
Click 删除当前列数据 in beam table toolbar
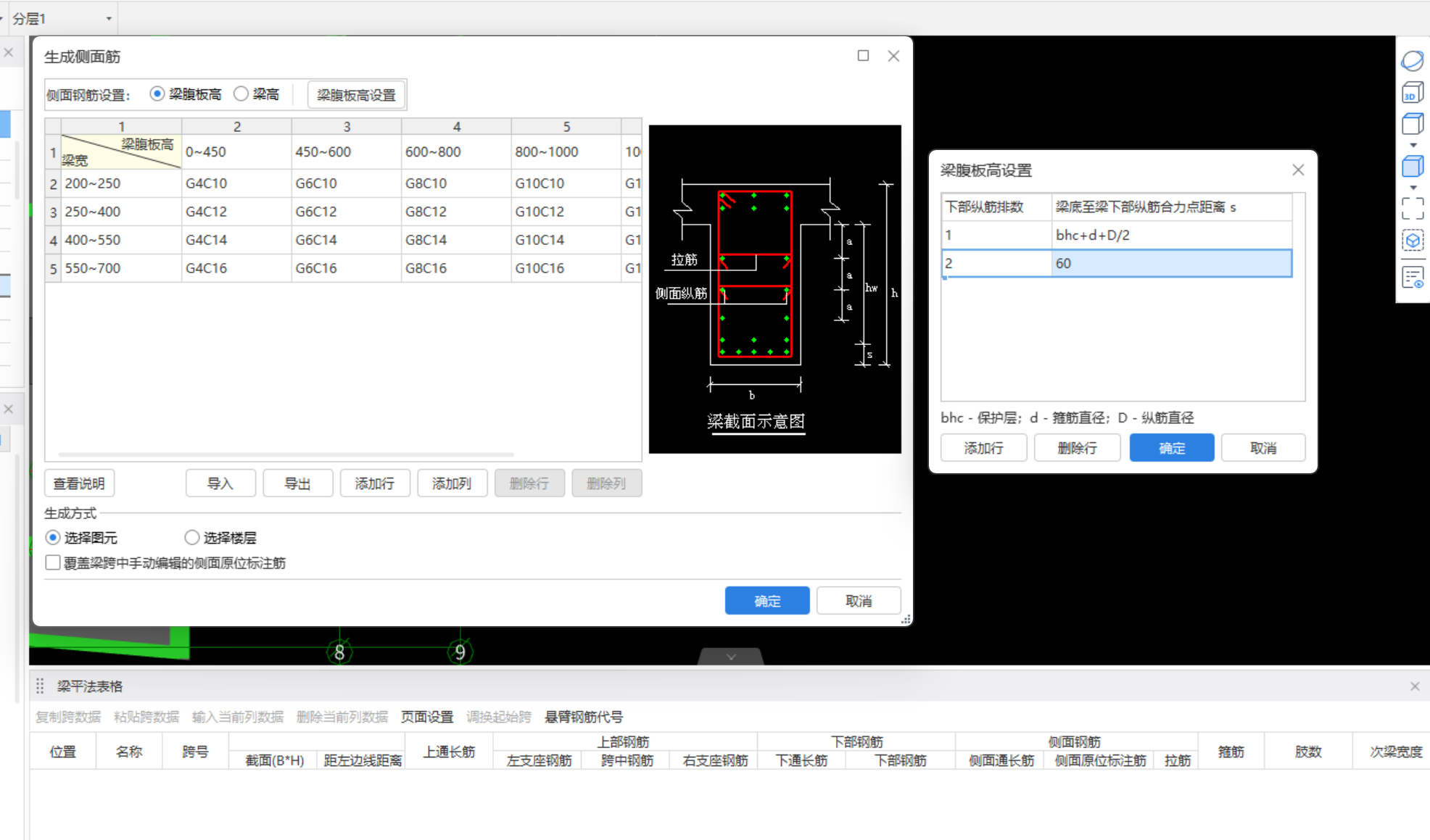pos(342,717)
